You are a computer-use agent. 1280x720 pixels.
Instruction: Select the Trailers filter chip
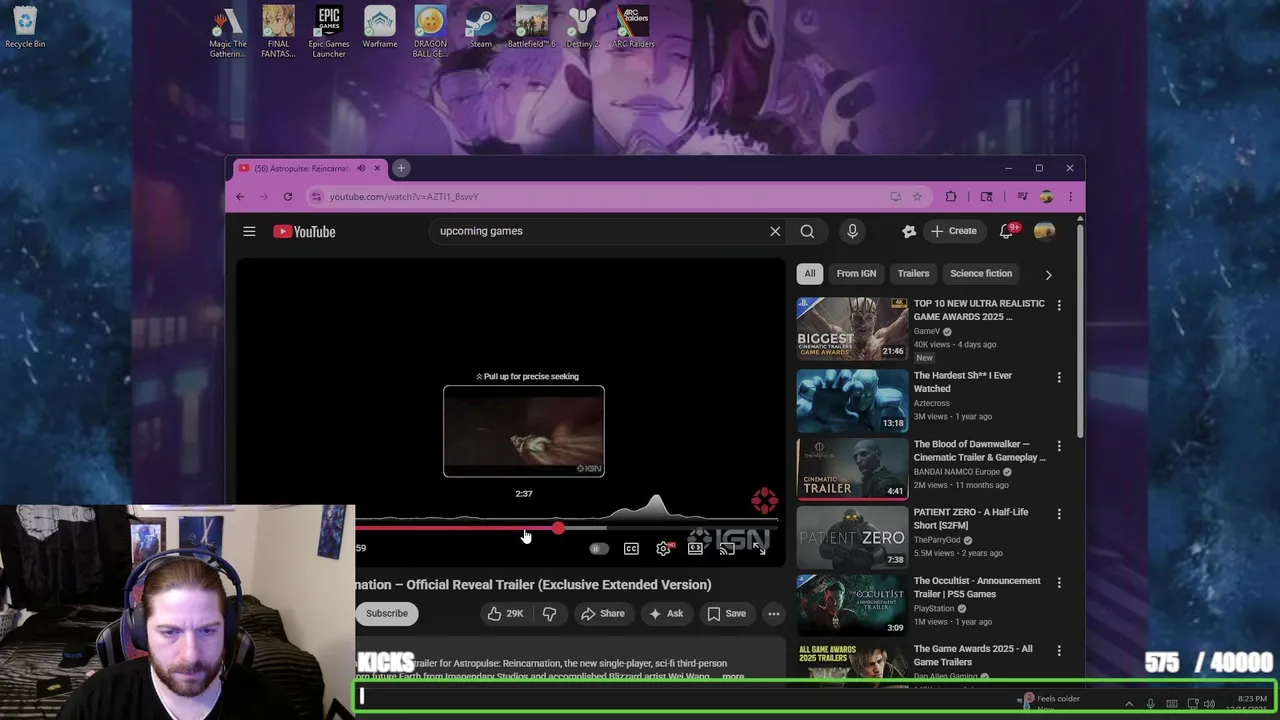point(913,274)
